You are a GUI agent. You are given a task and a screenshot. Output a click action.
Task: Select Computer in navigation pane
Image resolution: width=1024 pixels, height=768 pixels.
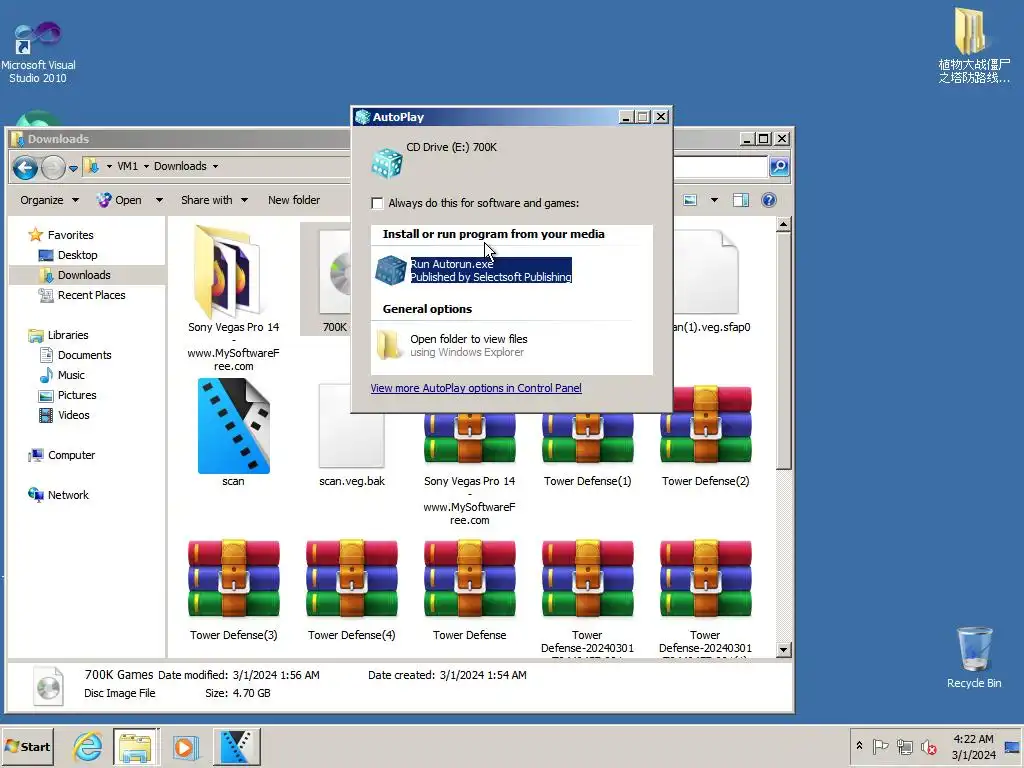(x=61, y=455)
